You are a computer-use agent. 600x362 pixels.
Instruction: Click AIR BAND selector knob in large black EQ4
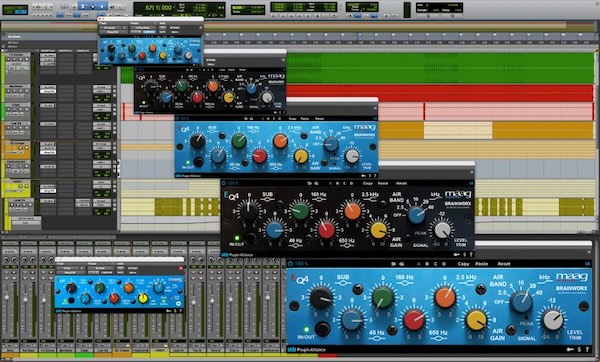coord(416,215)
